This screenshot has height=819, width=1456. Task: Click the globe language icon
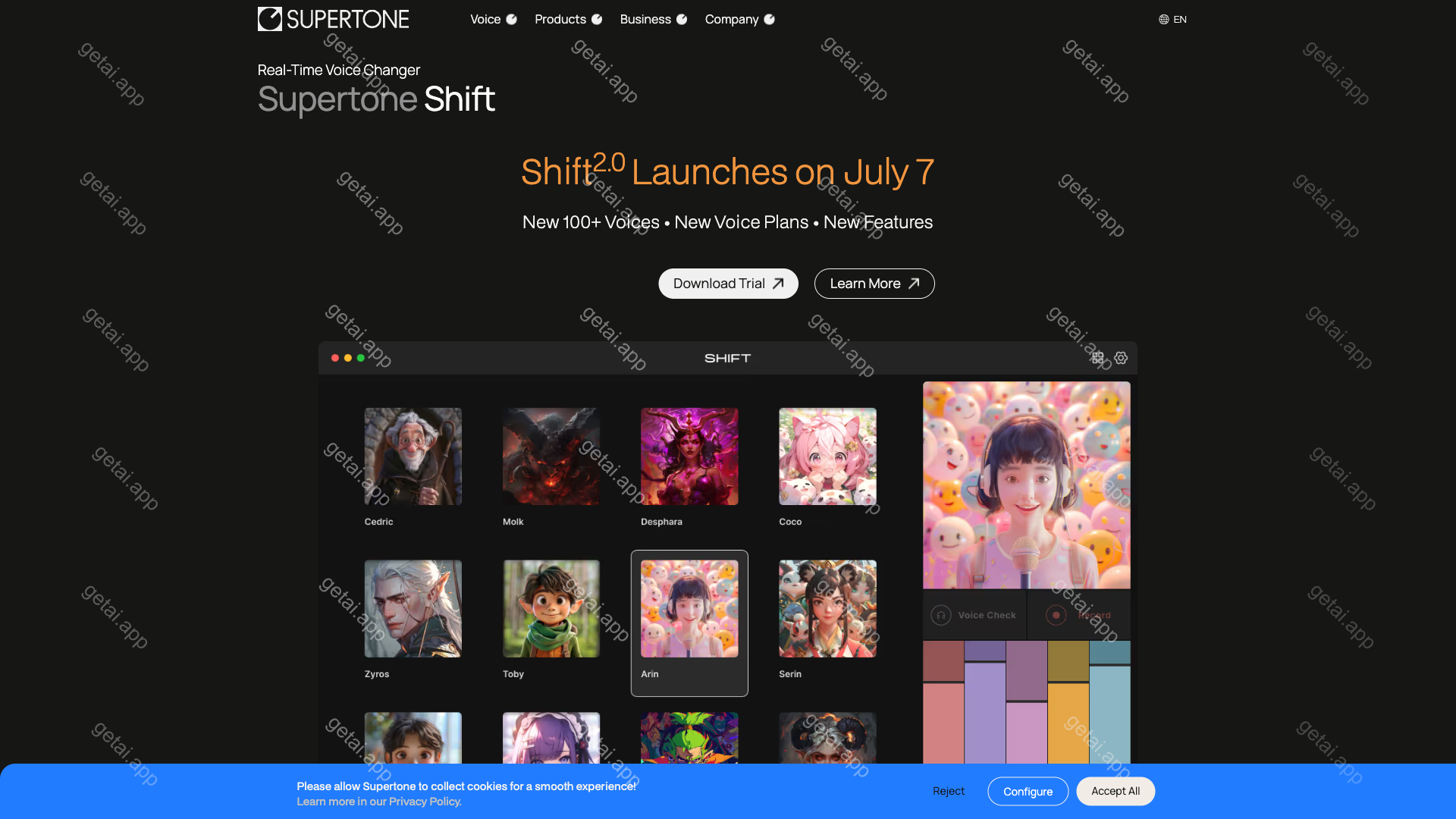point(1164,20)
